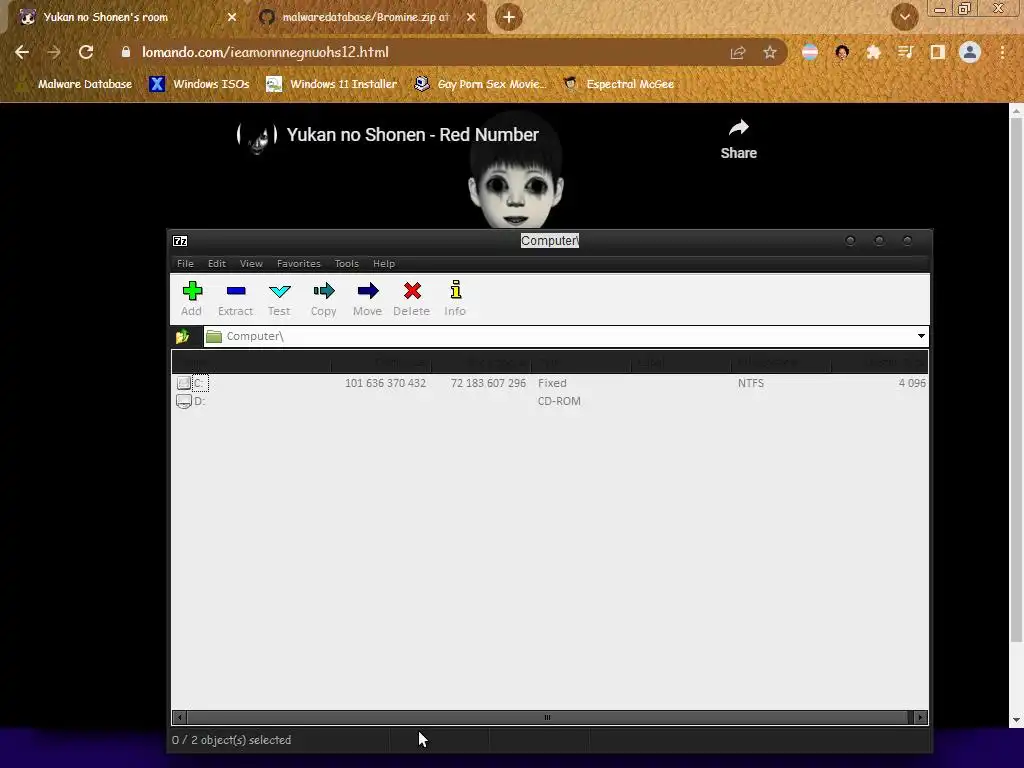This screenshot has width=1024, height=768.
Task: Expand the path dropdown arrow
Action: [x=921, y=336]
